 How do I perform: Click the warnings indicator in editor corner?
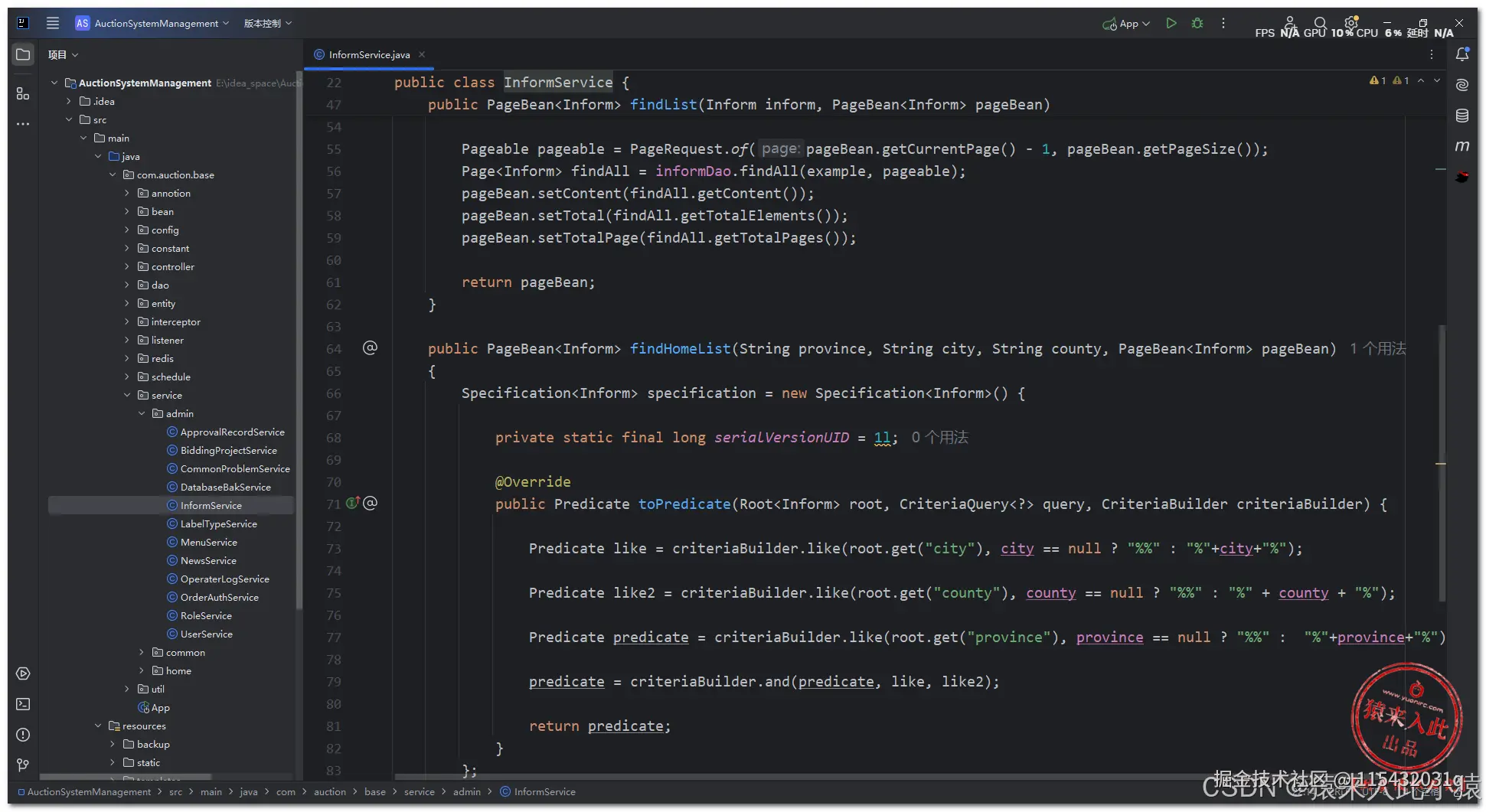pyautogui.click(x=1390, y=80)
